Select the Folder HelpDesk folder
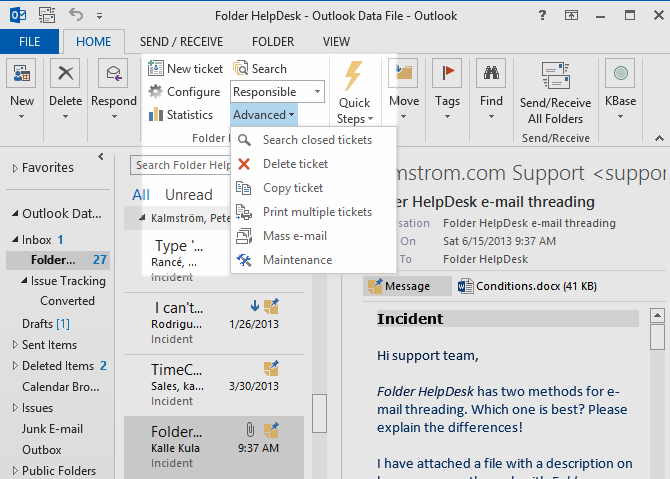Viewport: 670px width, 479px height. (x=58, y=260)
